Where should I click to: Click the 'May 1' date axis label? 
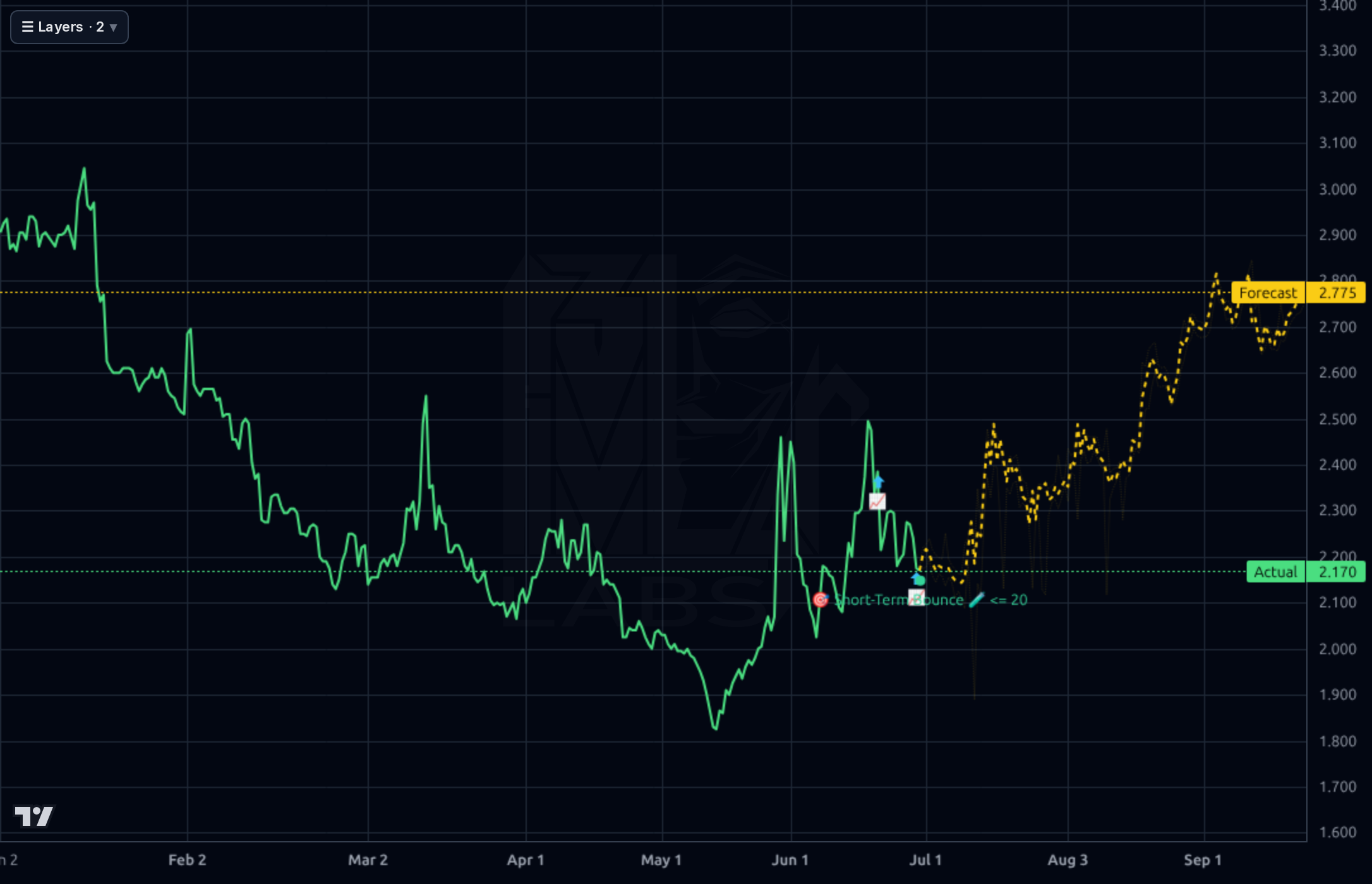[x=661, y=860]
